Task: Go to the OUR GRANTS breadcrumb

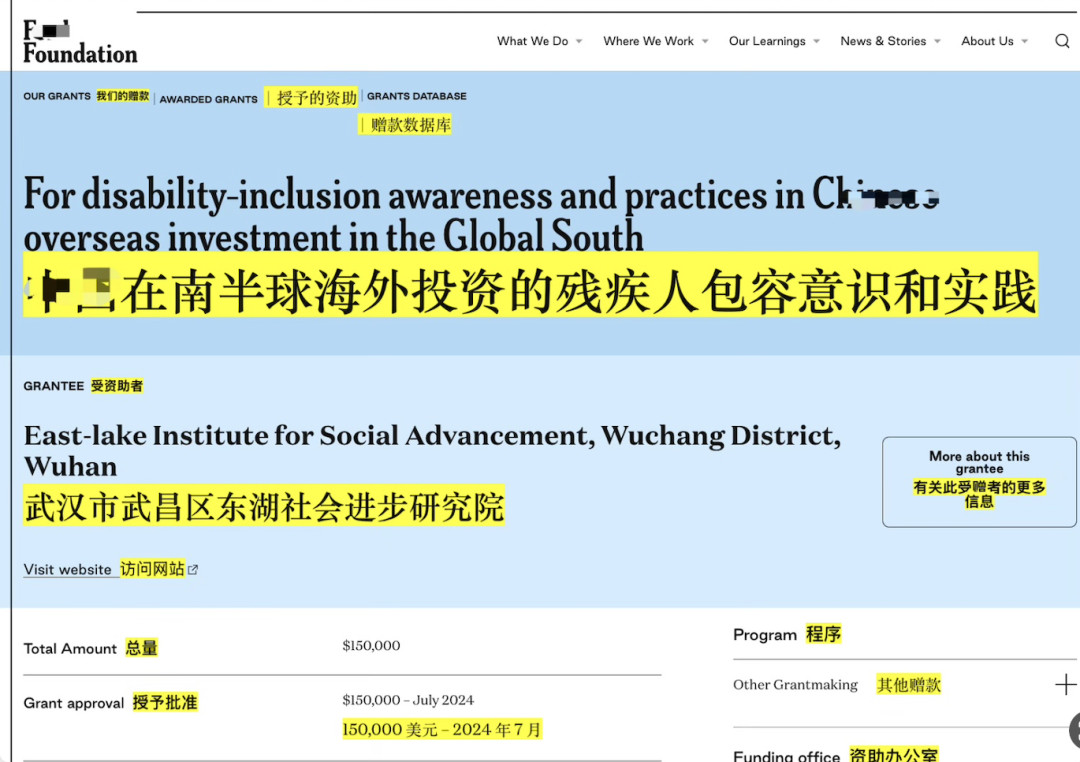Action: tap(56, 96)
